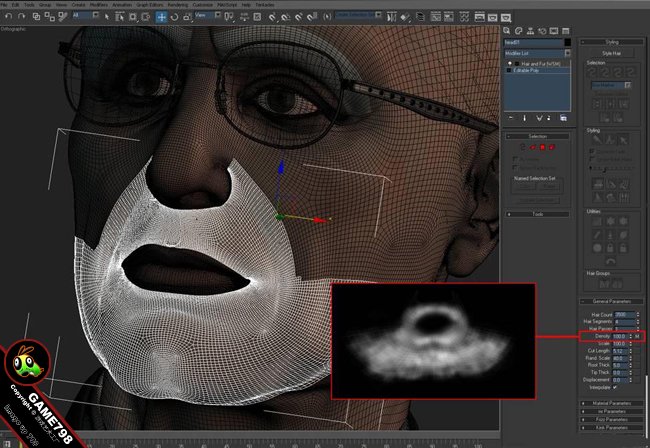Toggle the Hair and Fur modifier lightbulb
650x448 pixels.
point(510,63)
